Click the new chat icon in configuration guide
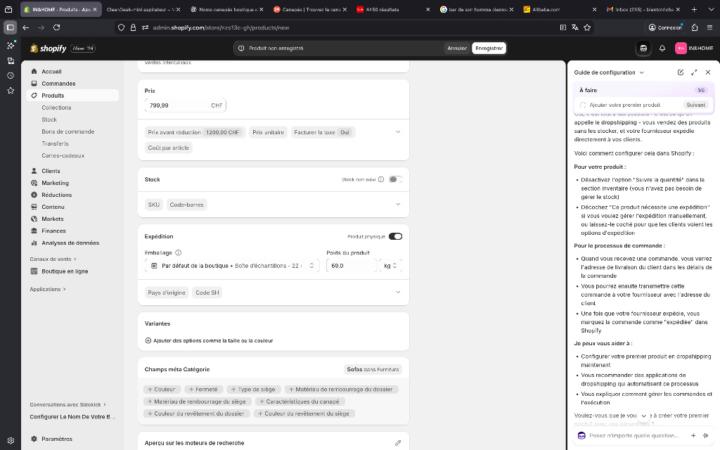Viewport: 720px width, 450px height. (681, 73)
